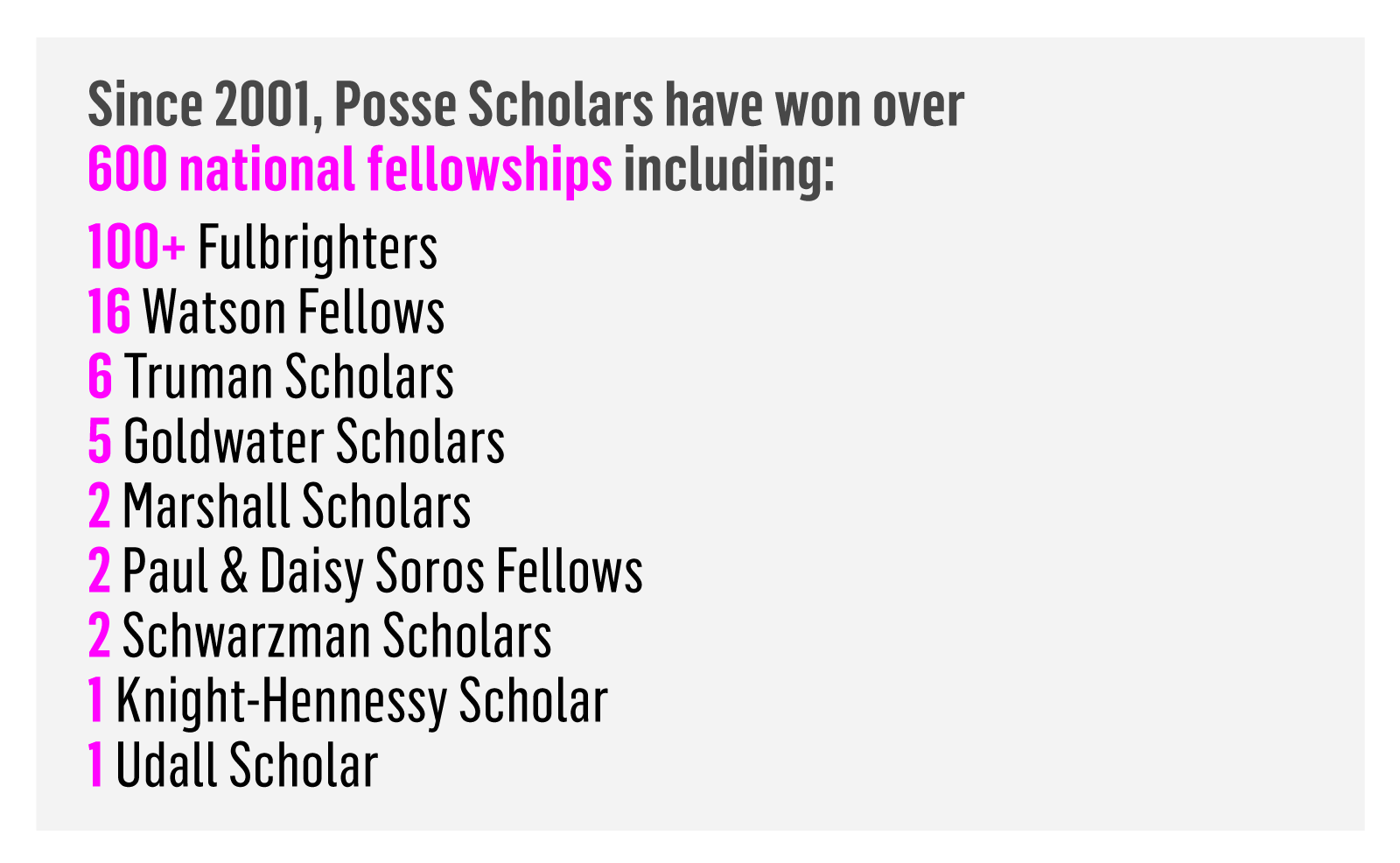
Task: Click the '2' beside Marshall Scholars
Action: (100, 507)
